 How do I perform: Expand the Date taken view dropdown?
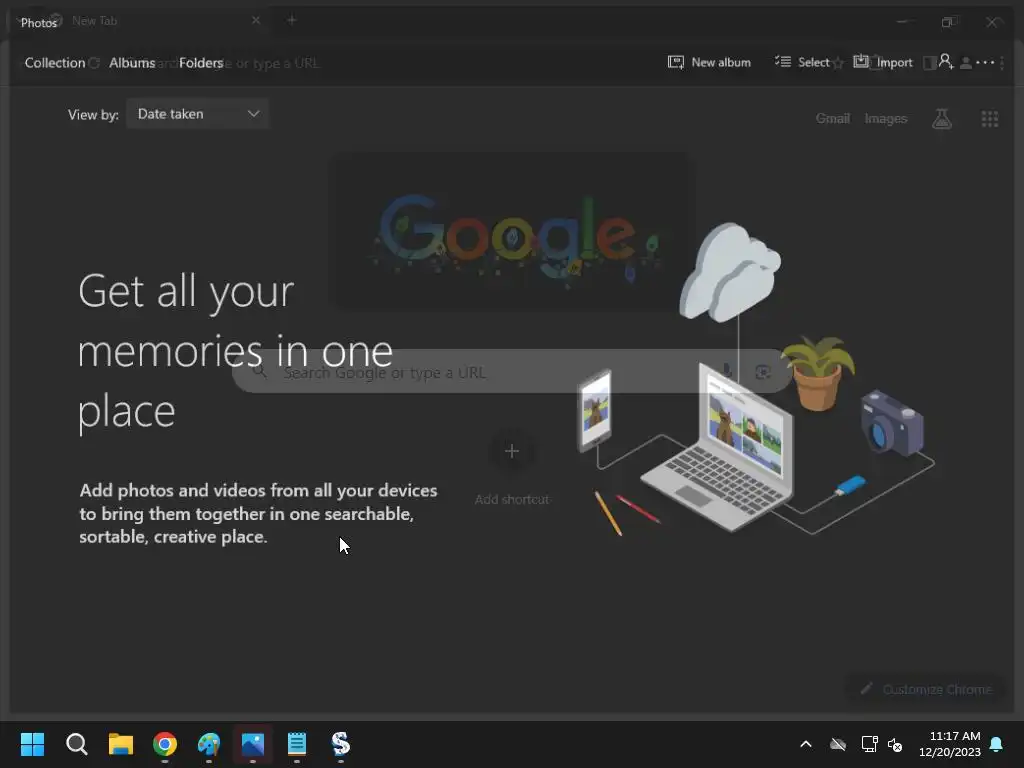tap(198, 114)
